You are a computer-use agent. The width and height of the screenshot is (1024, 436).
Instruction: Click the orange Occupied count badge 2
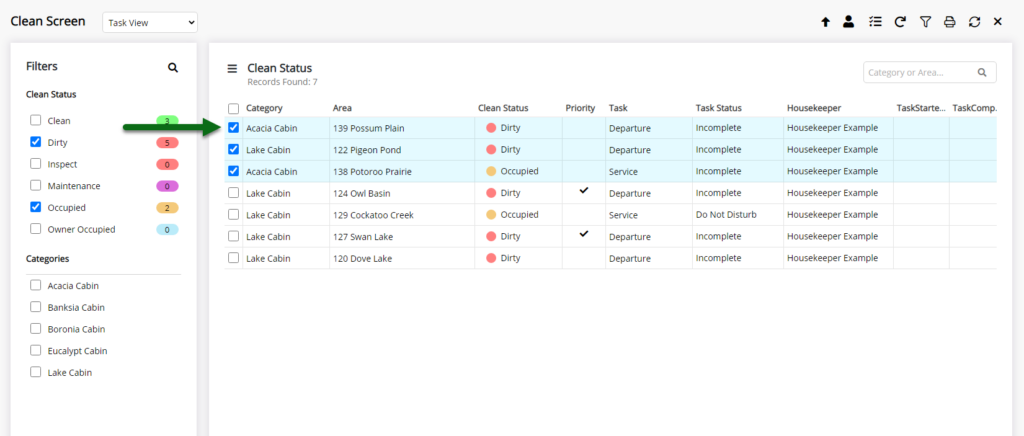167,208
